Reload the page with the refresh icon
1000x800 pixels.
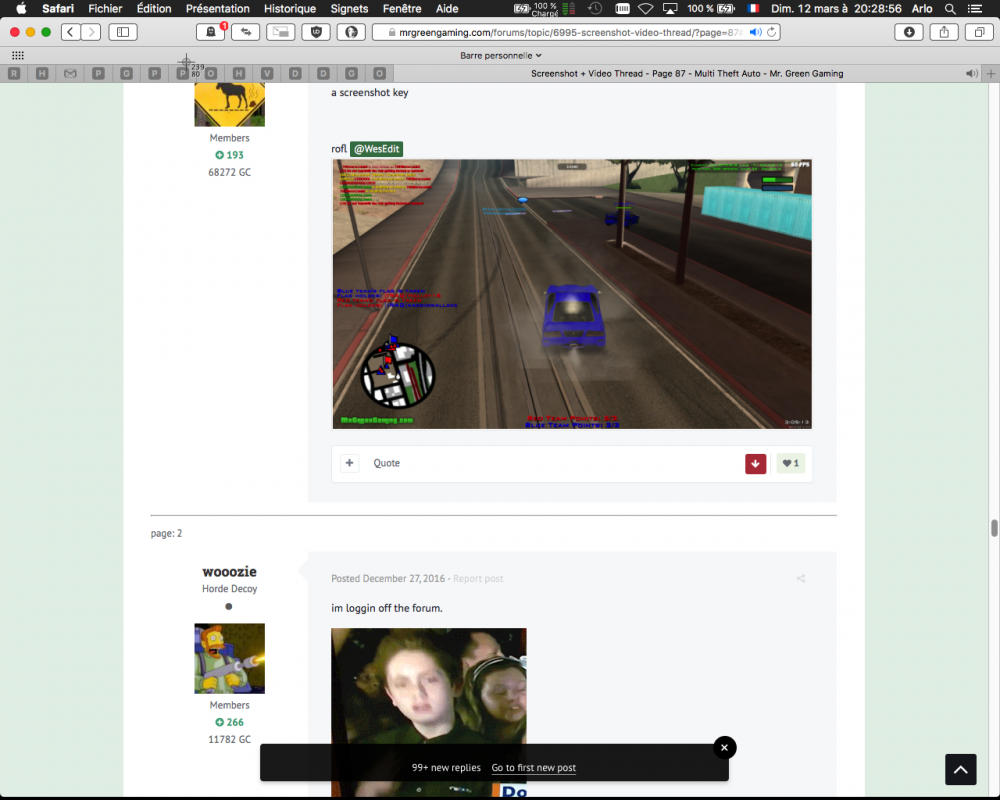pos(772,32)
